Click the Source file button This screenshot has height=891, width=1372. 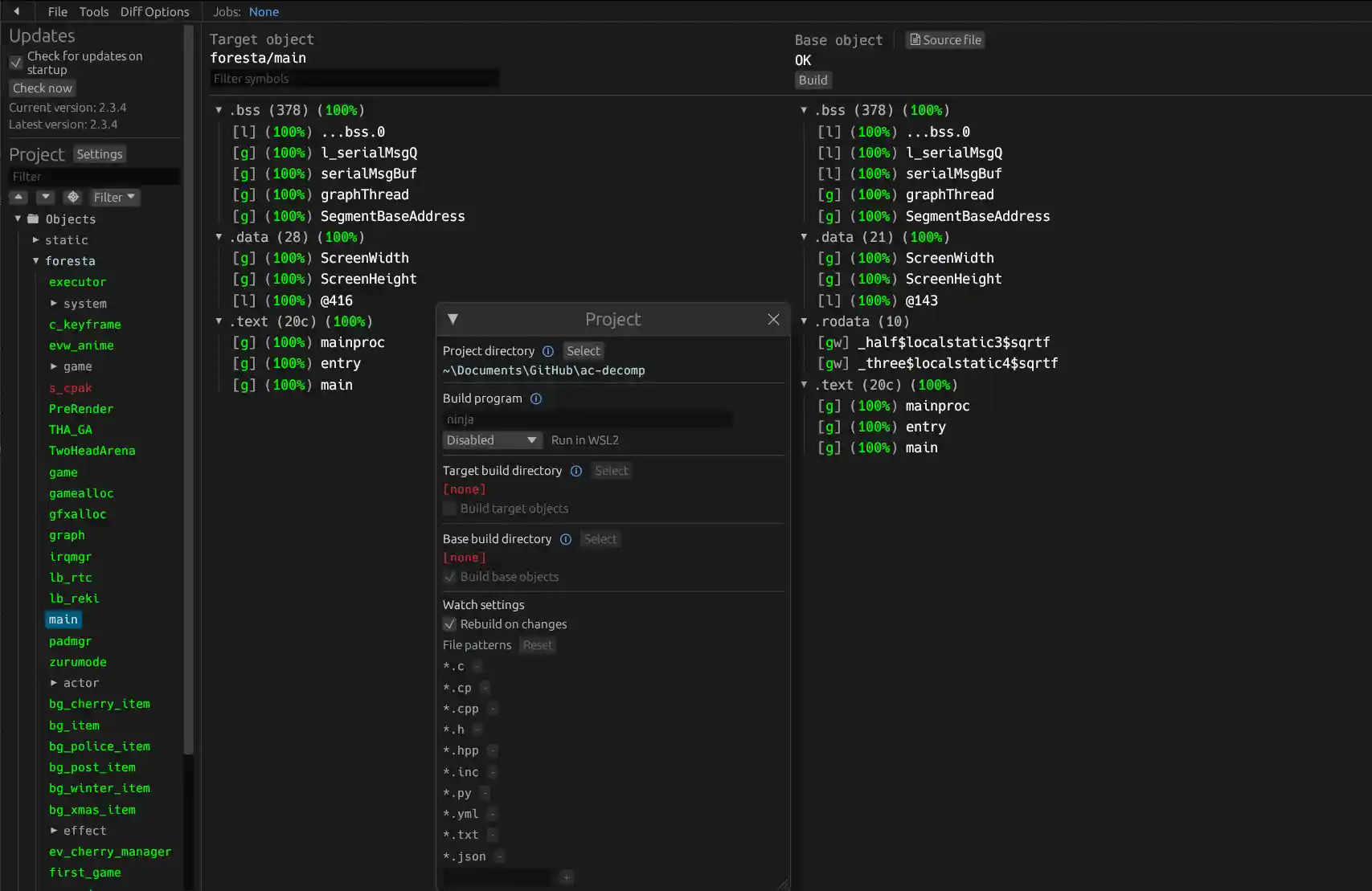coord(945,40)
